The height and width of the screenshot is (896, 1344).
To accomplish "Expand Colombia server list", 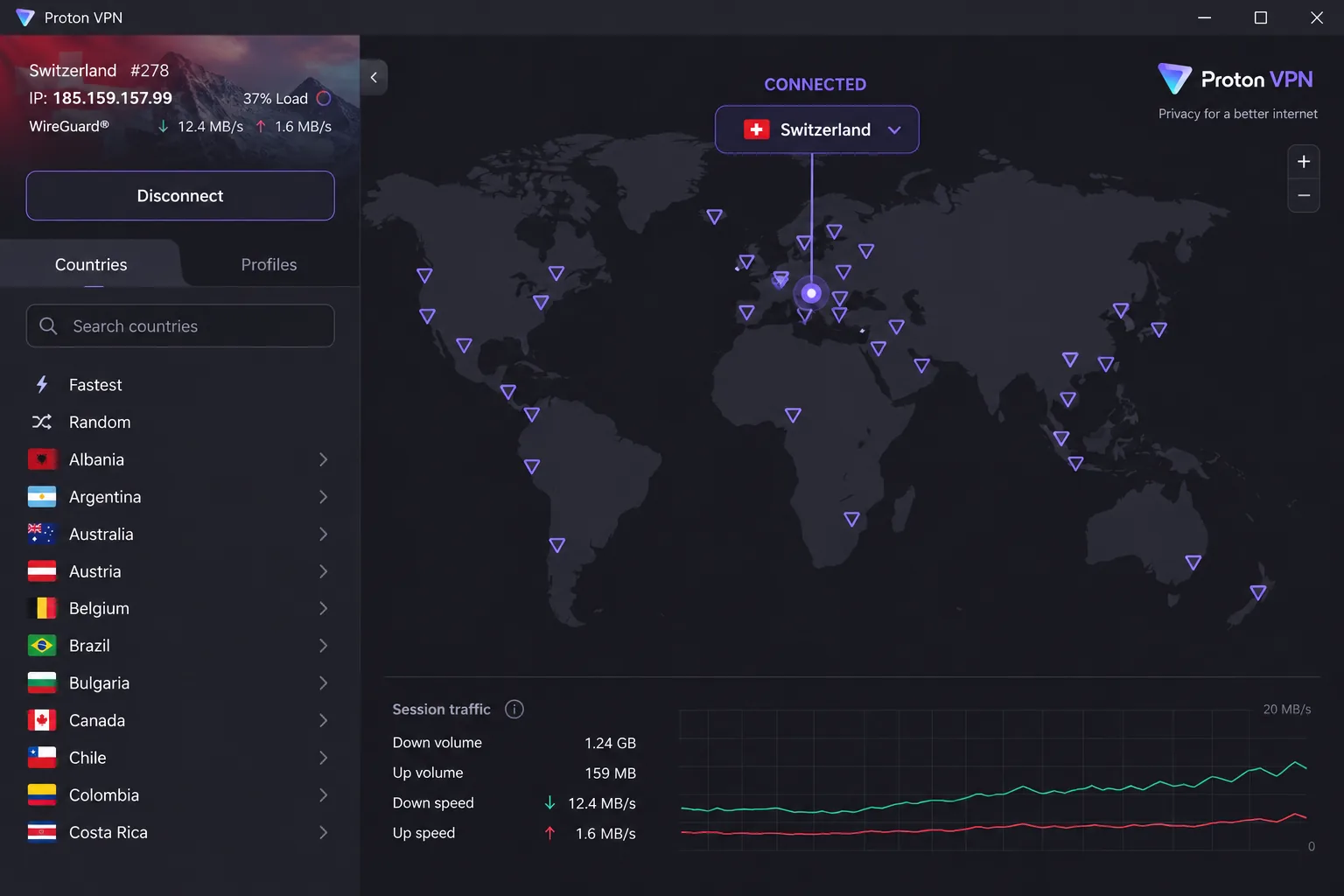I will point(323,794).
